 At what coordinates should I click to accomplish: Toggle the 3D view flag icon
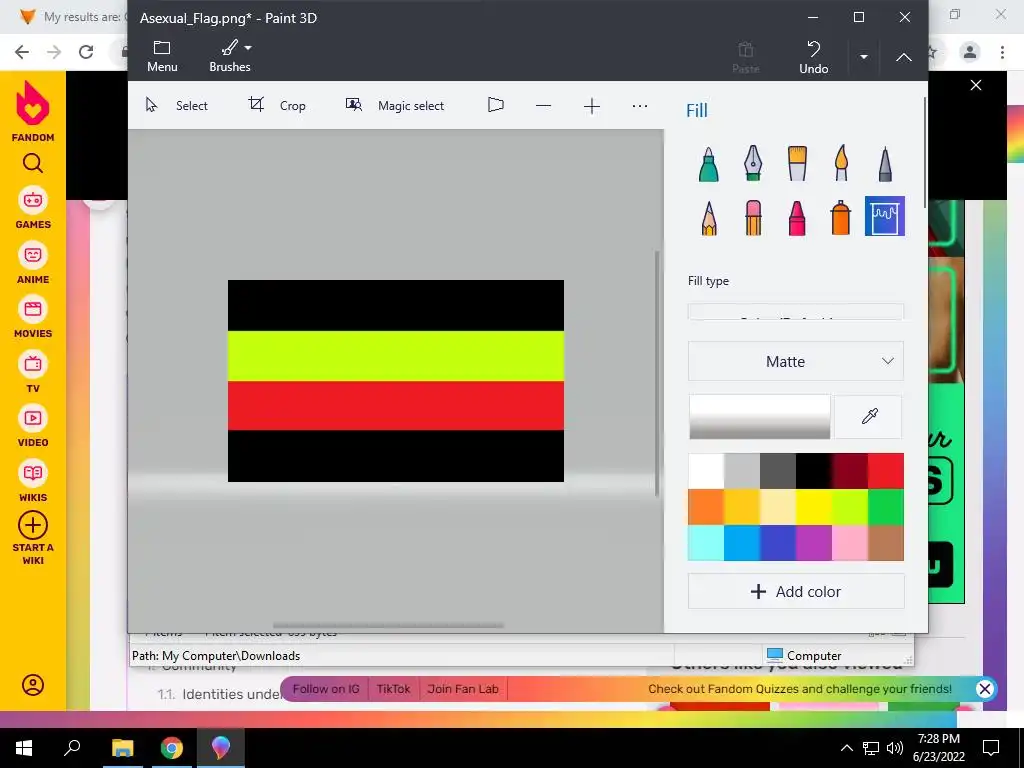tap(496, 105)
